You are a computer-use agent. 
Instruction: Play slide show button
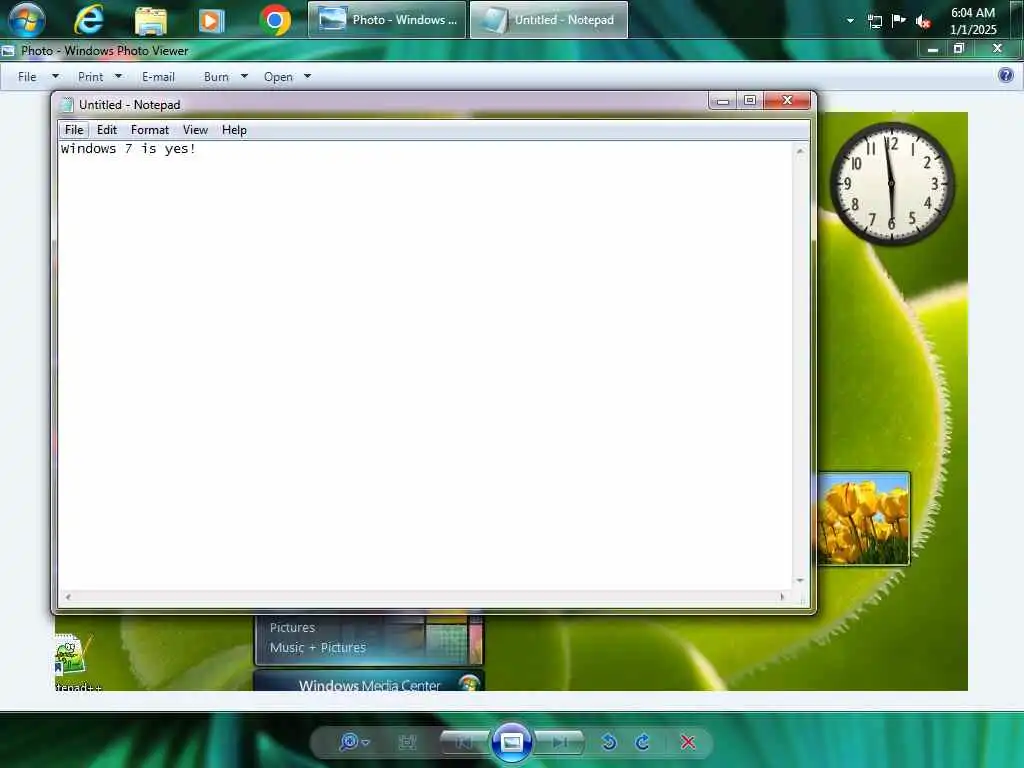(x=511, y=742)
